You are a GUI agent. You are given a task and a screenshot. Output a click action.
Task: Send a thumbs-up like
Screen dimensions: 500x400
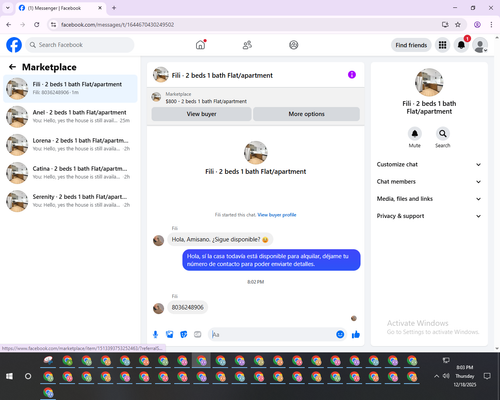(356, 334)
